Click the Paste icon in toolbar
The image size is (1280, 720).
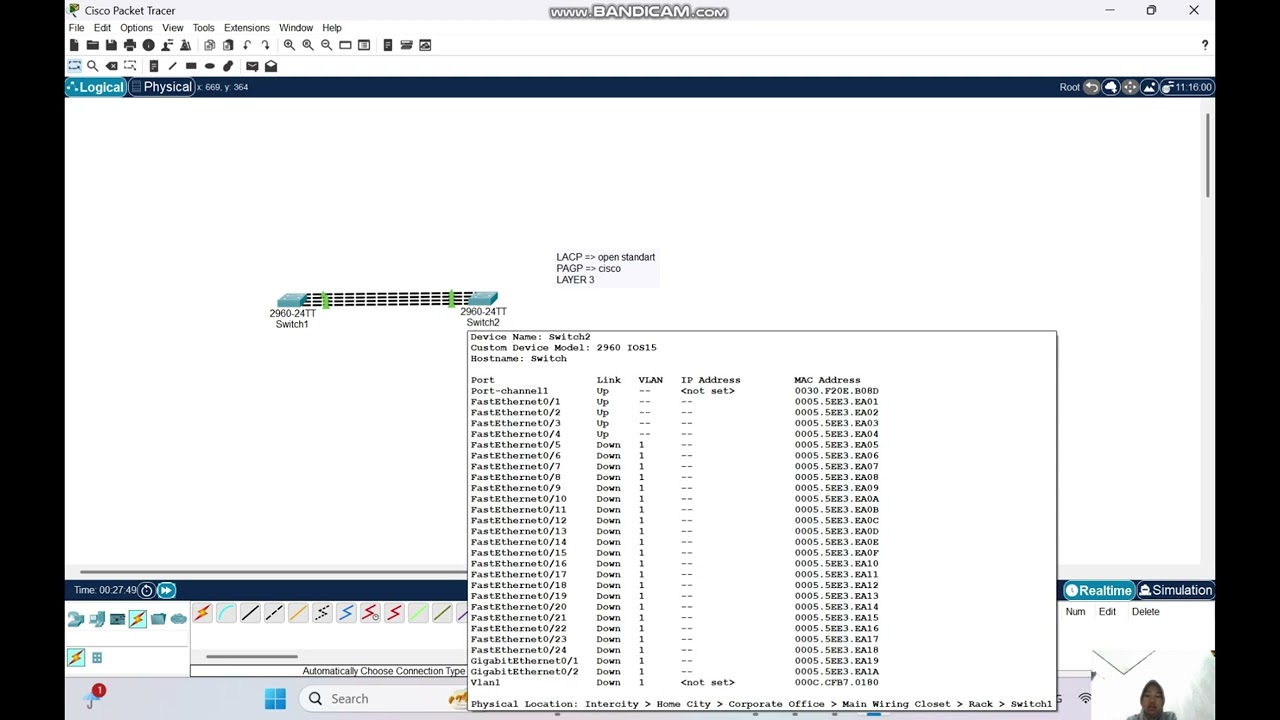228,45
